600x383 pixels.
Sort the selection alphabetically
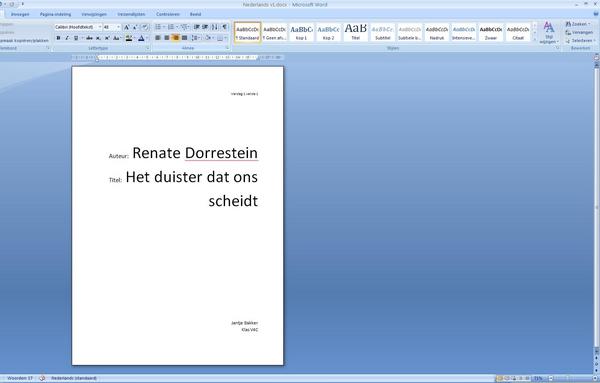coord(214,27)
